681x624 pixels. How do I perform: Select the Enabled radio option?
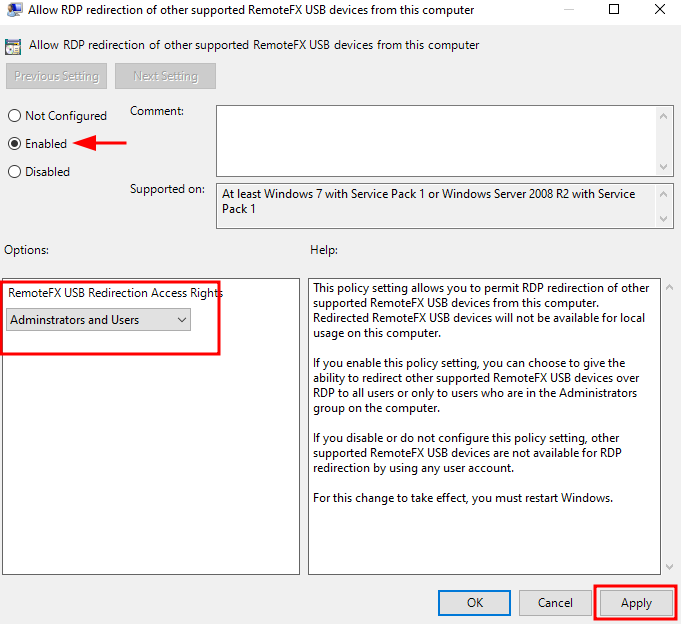[x=15, y=144]
